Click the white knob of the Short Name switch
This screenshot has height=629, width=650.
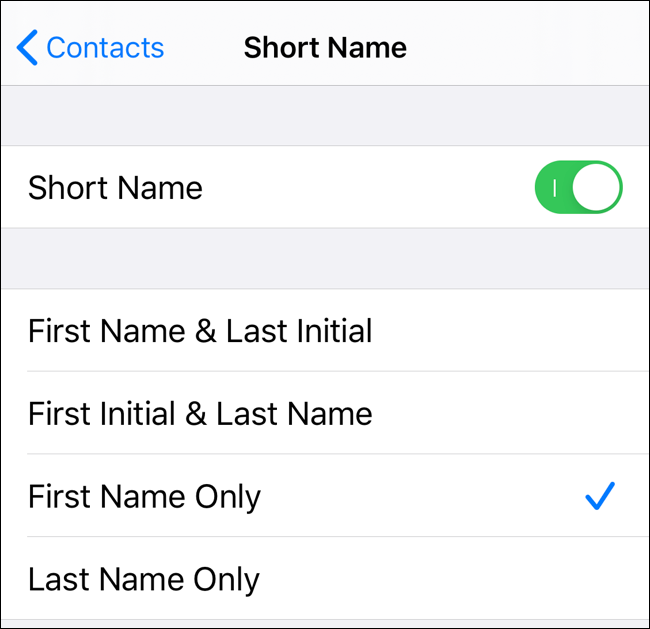(596, 187)
